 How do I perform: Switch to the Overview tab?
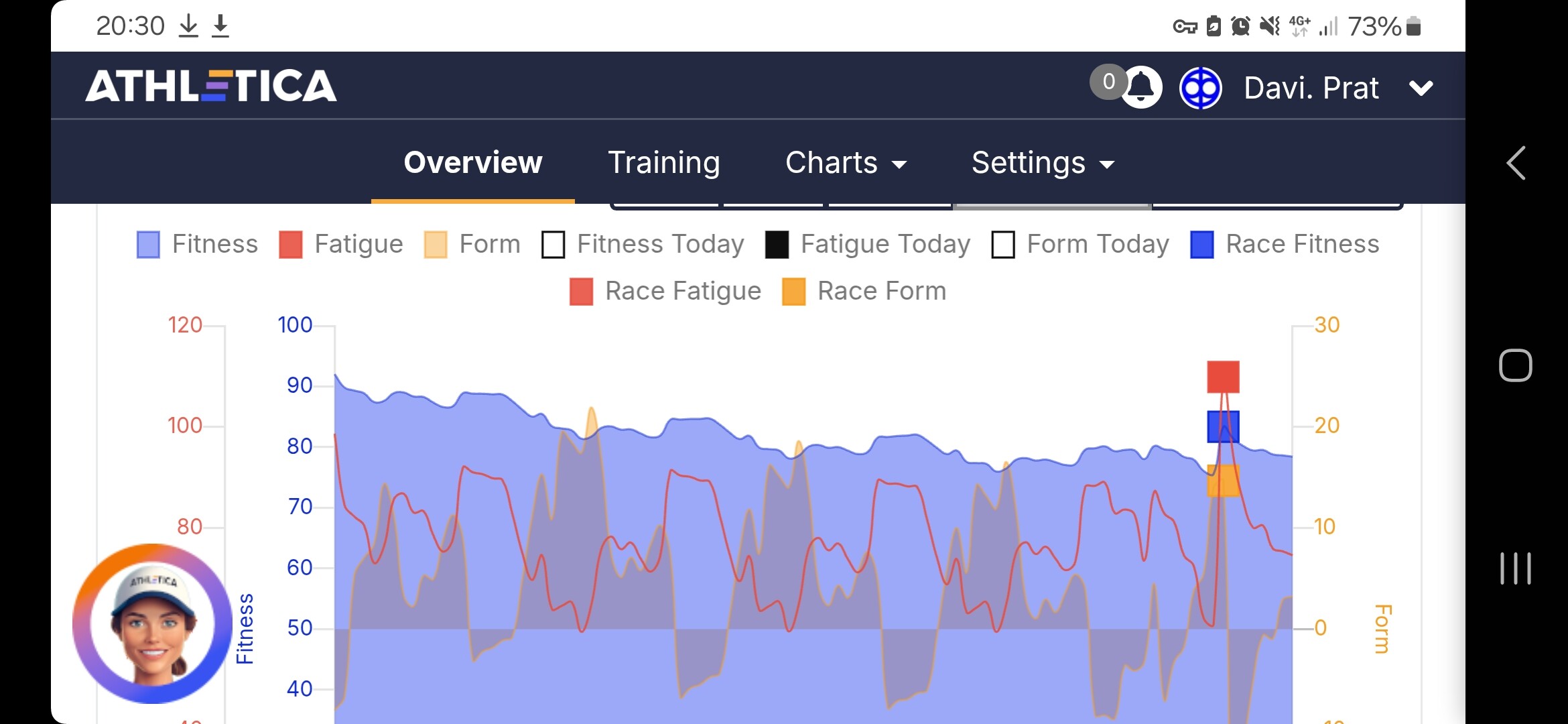(473, 163)
